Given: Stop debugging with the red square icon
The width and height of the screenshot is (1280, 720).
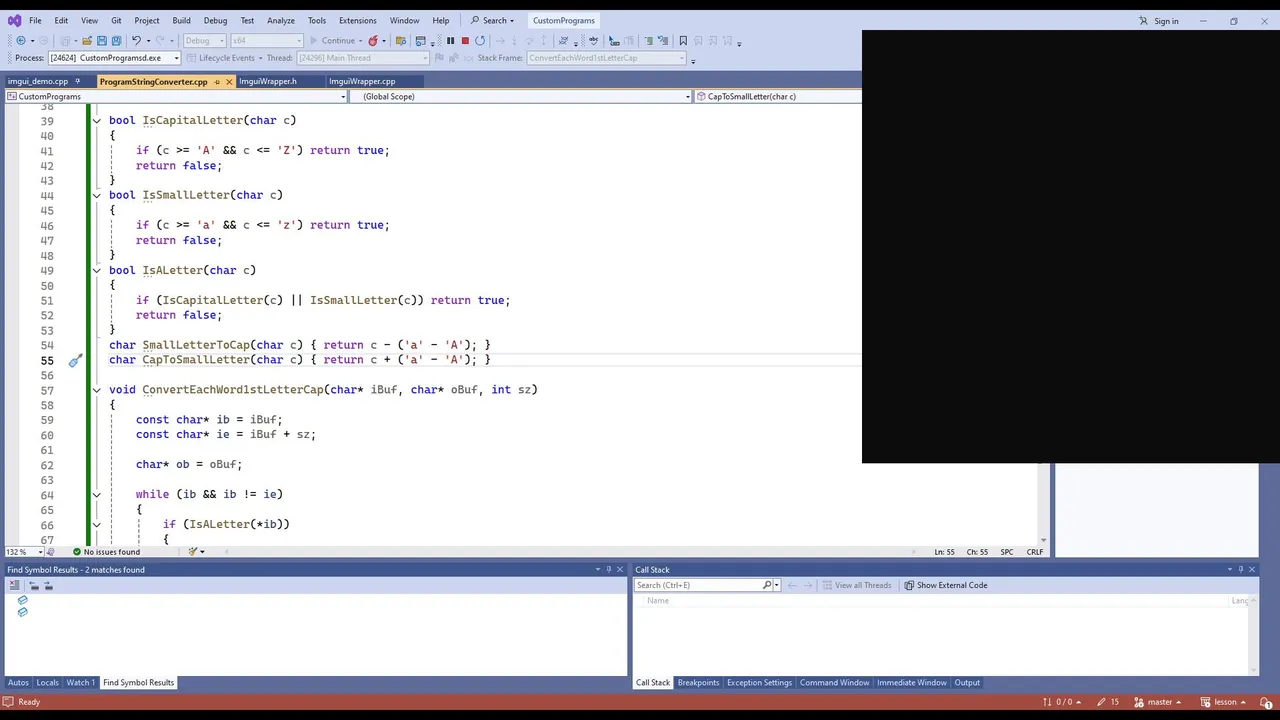Looking at the screenshot, I should point(465,41).
